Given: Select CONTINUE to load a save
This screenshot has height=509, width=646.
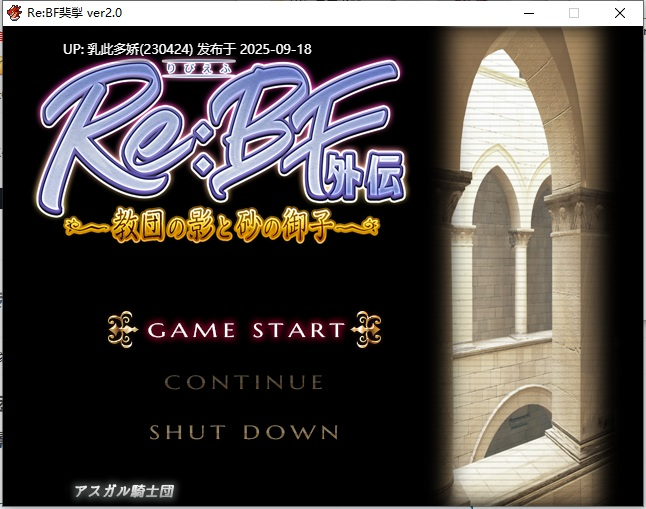Looking at the screenshot, I should (x=244, y=382).
